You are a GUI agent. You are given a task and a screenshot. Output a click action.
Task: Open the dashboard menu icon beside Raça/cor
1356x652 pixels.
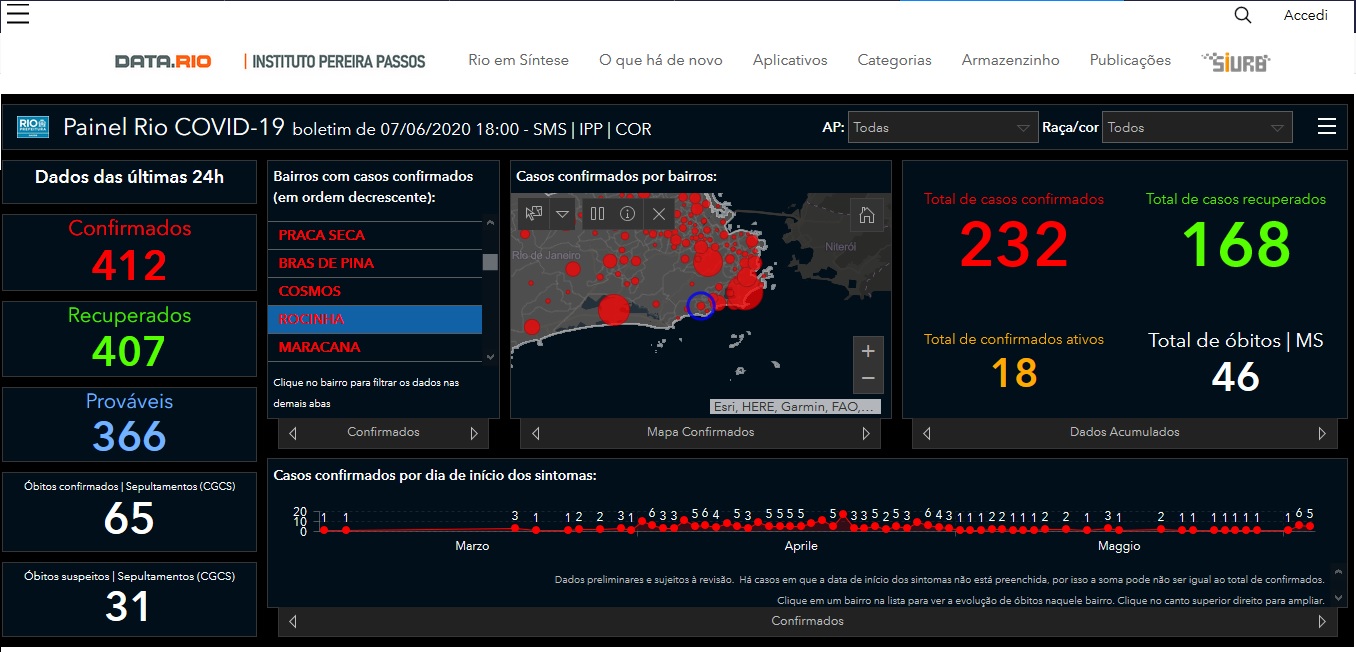(x=1327, y=126)
